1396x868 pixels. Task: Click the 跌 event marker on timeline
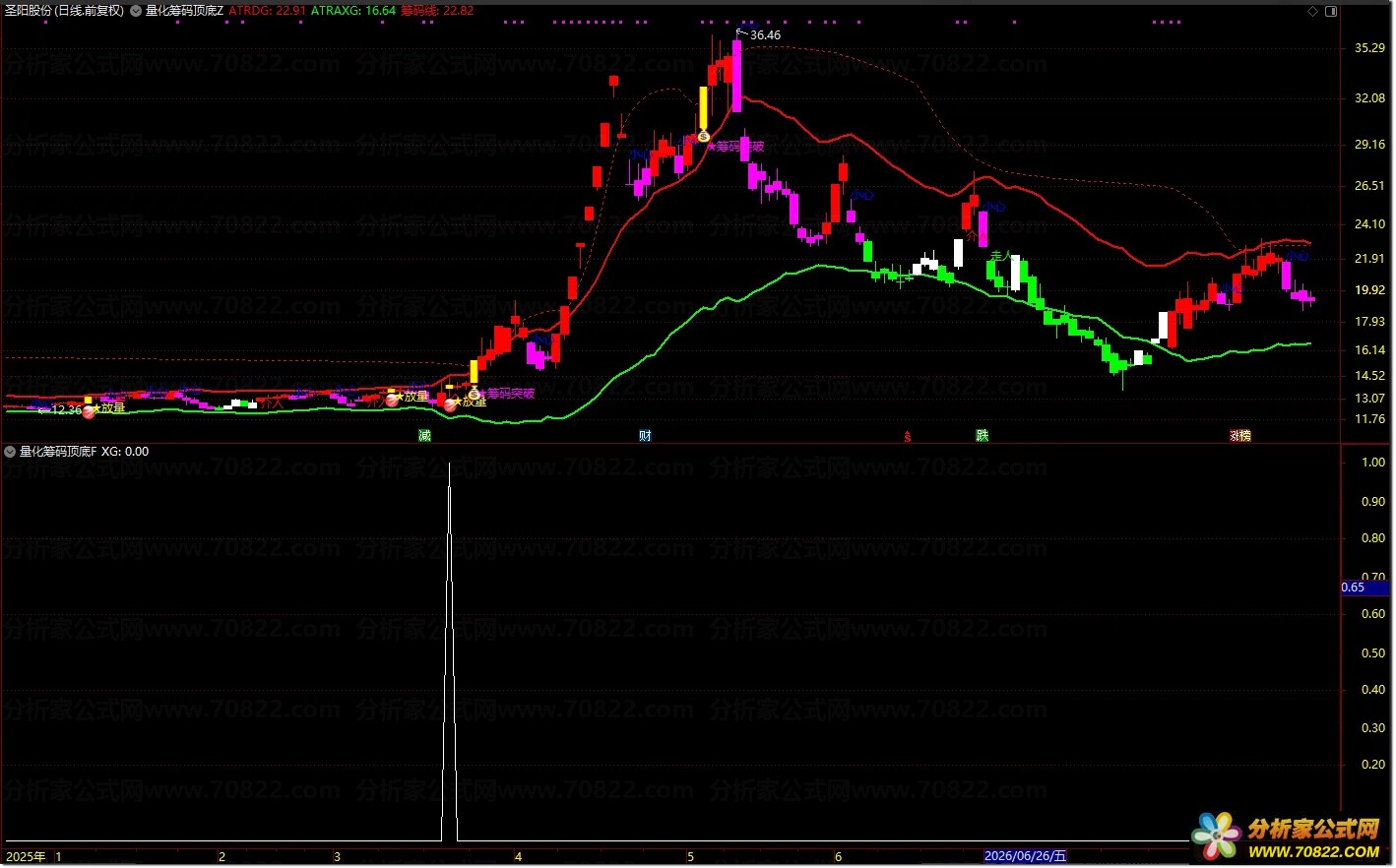[982, 436]
